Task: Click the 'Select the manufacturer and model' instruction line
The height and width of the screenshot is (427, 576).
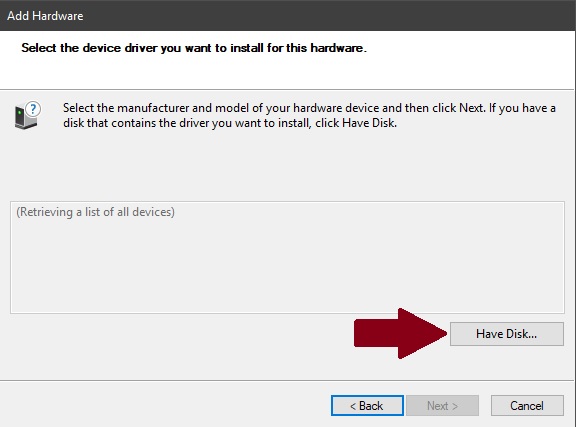Action: [309, 108]
